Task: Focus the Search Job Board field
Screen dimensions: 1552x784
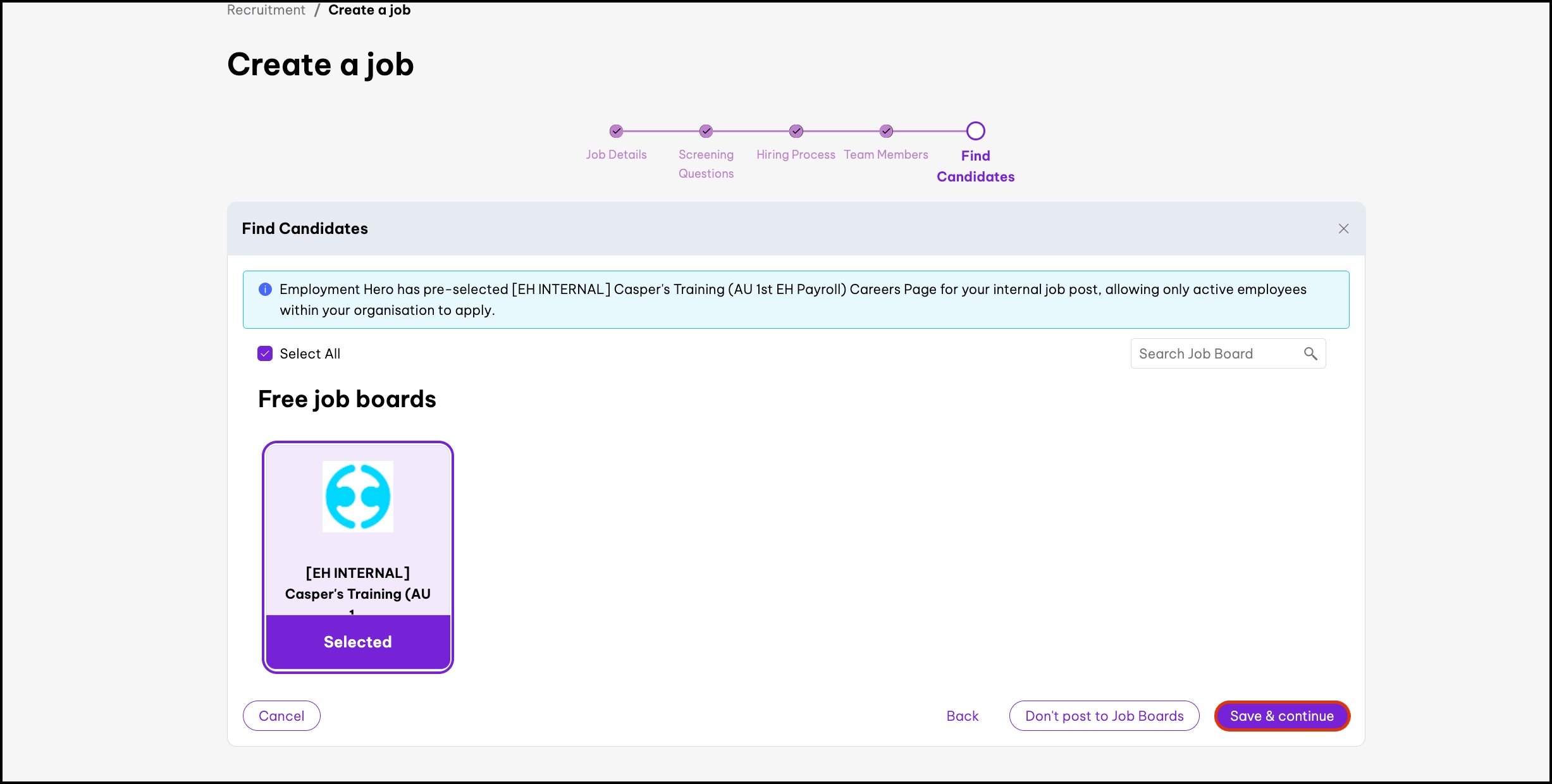Action: pyautogui.click(x=1214, y=353)
